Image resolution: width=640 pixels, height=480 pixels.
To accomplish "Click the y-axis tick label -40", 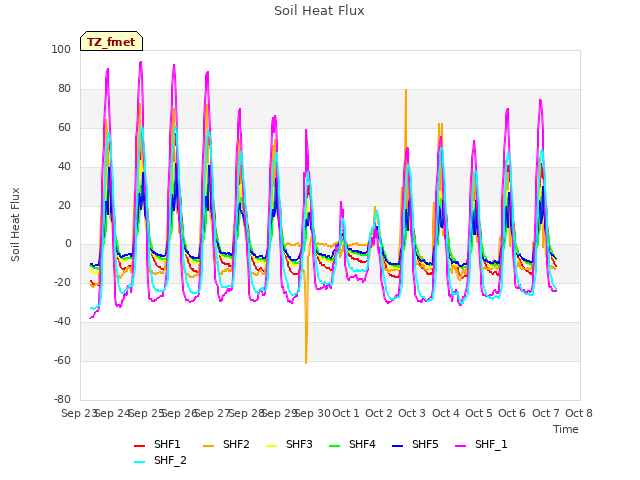I will click(x=62, y=322).
